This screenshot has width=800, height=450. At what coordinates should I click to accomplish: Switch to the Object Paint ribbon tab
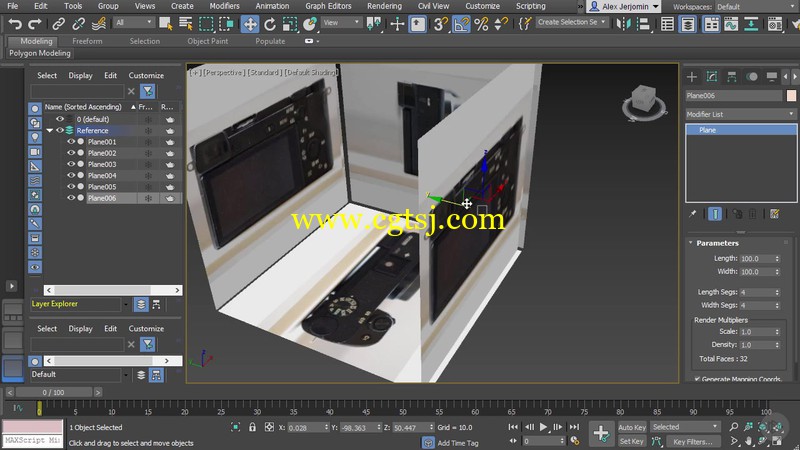coord(208,41)
